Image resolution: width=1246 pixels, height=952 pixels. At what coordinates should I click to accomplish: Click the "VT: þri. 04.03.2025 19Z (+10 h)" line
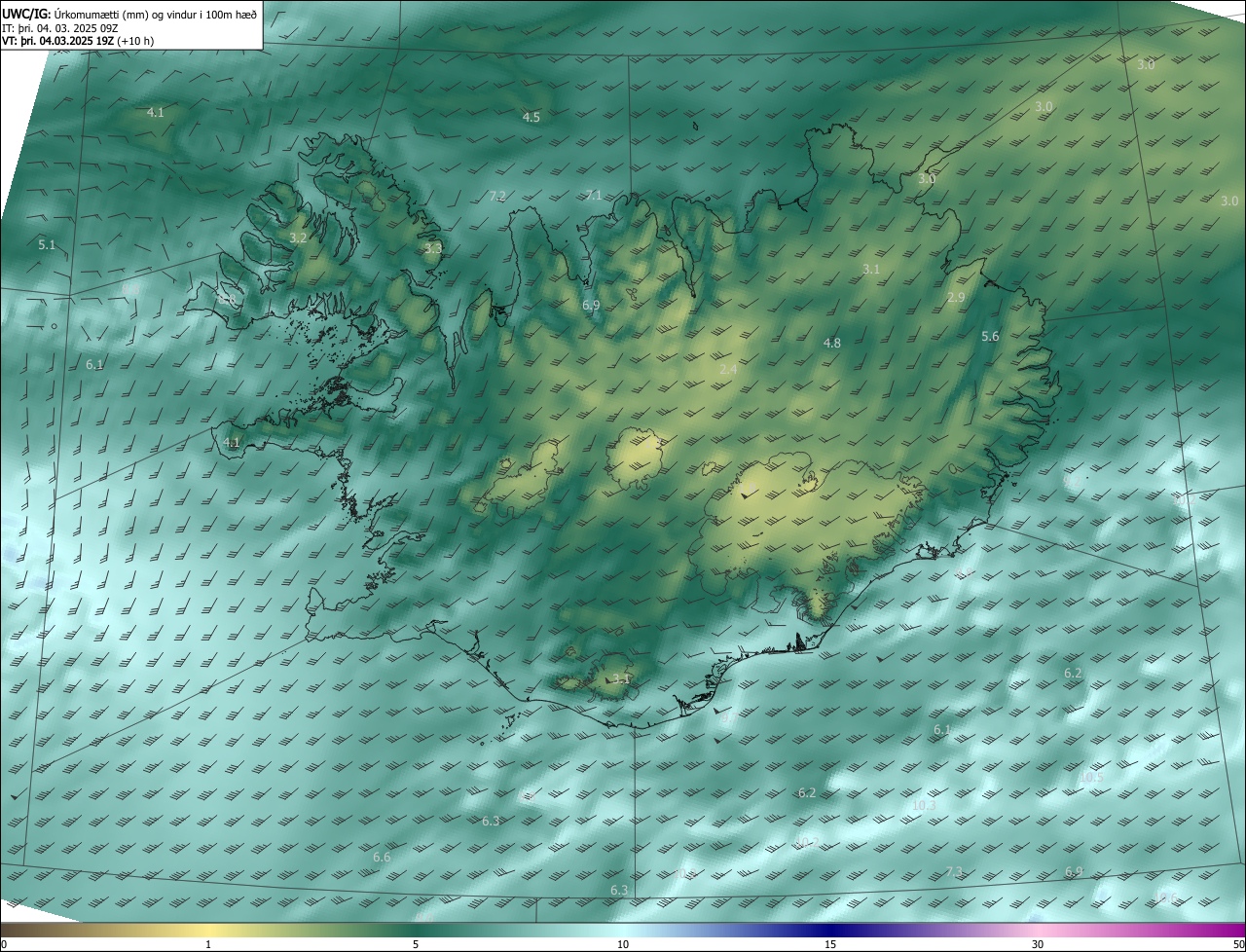(x=78, y=41)
